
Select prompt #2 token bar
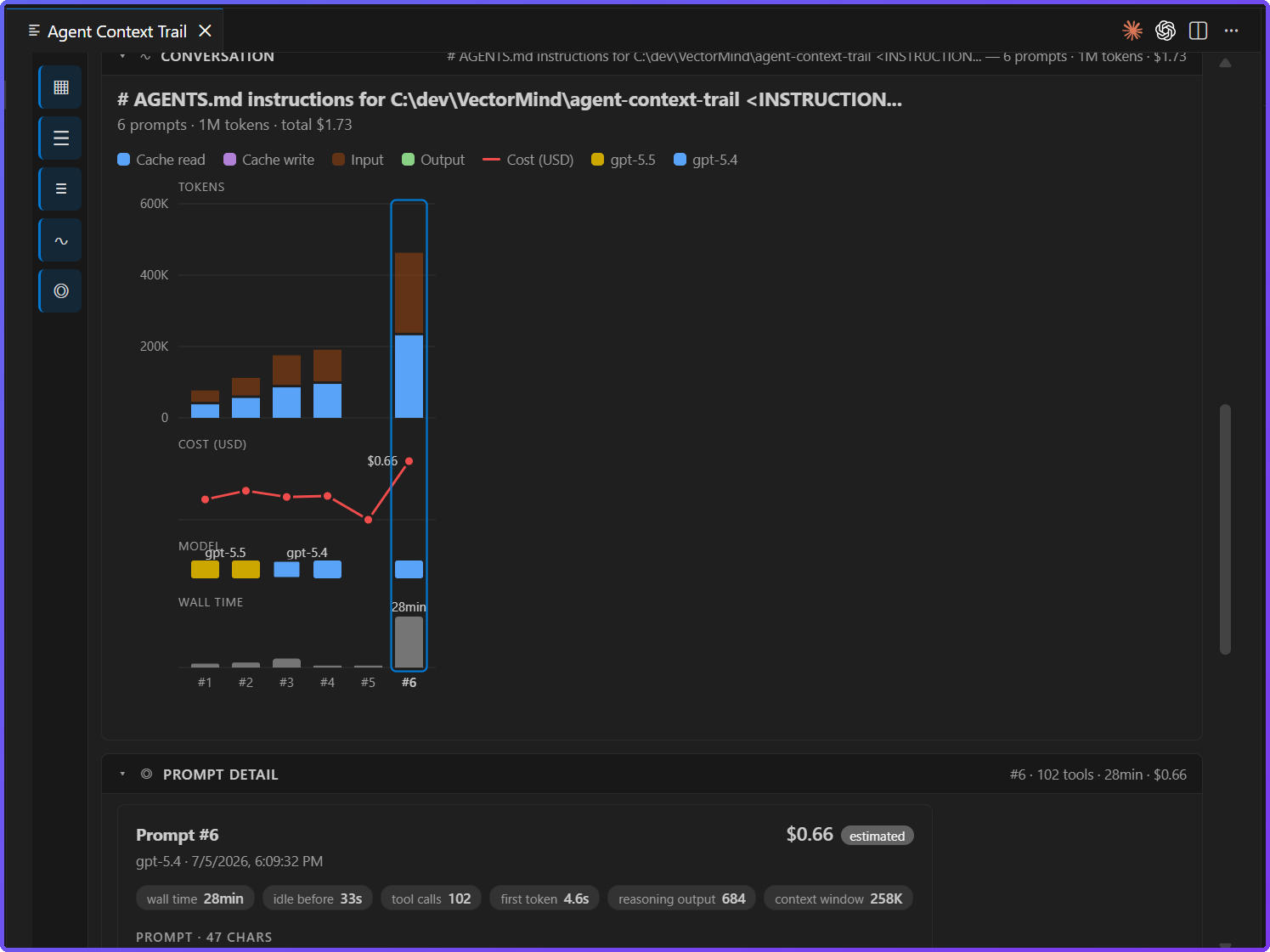coord(246,398)
